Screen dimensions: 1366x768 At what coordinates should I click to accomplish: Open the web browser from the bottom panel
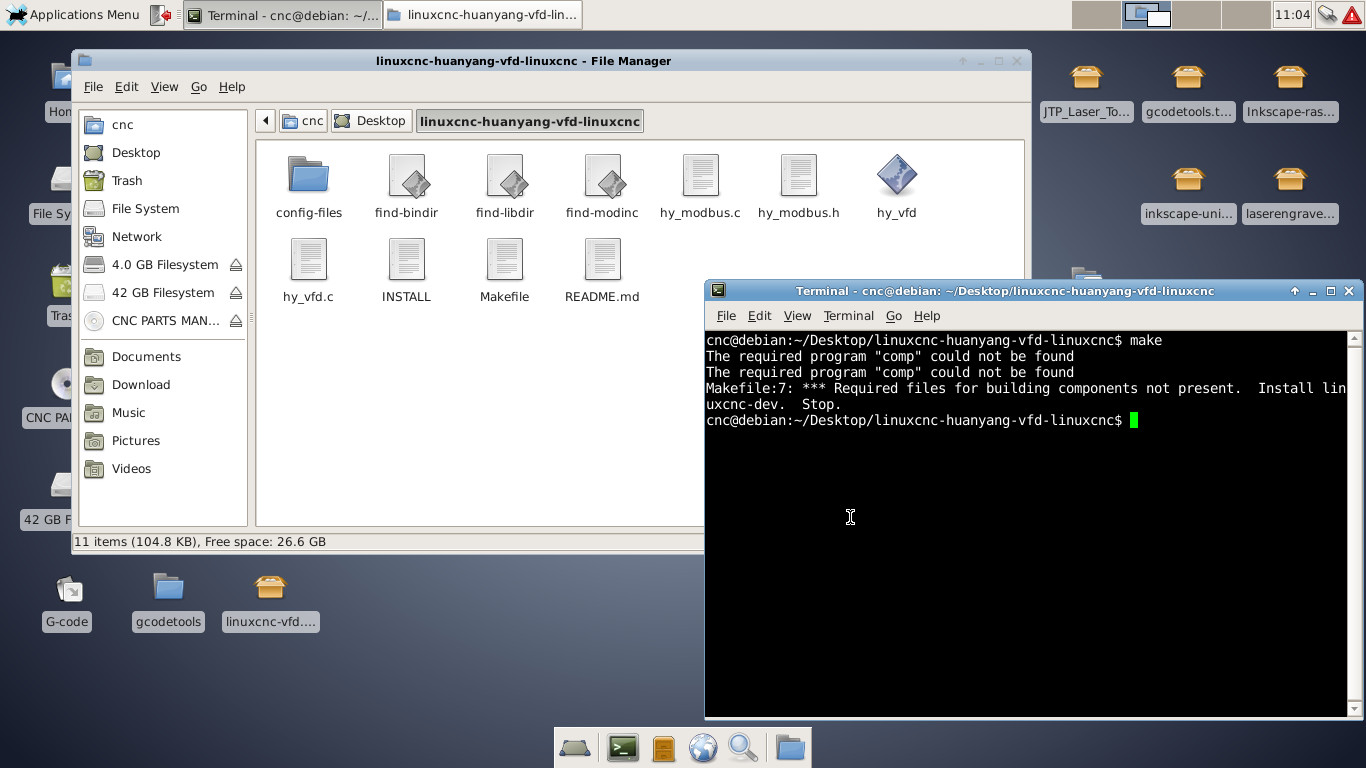(703, 748)
